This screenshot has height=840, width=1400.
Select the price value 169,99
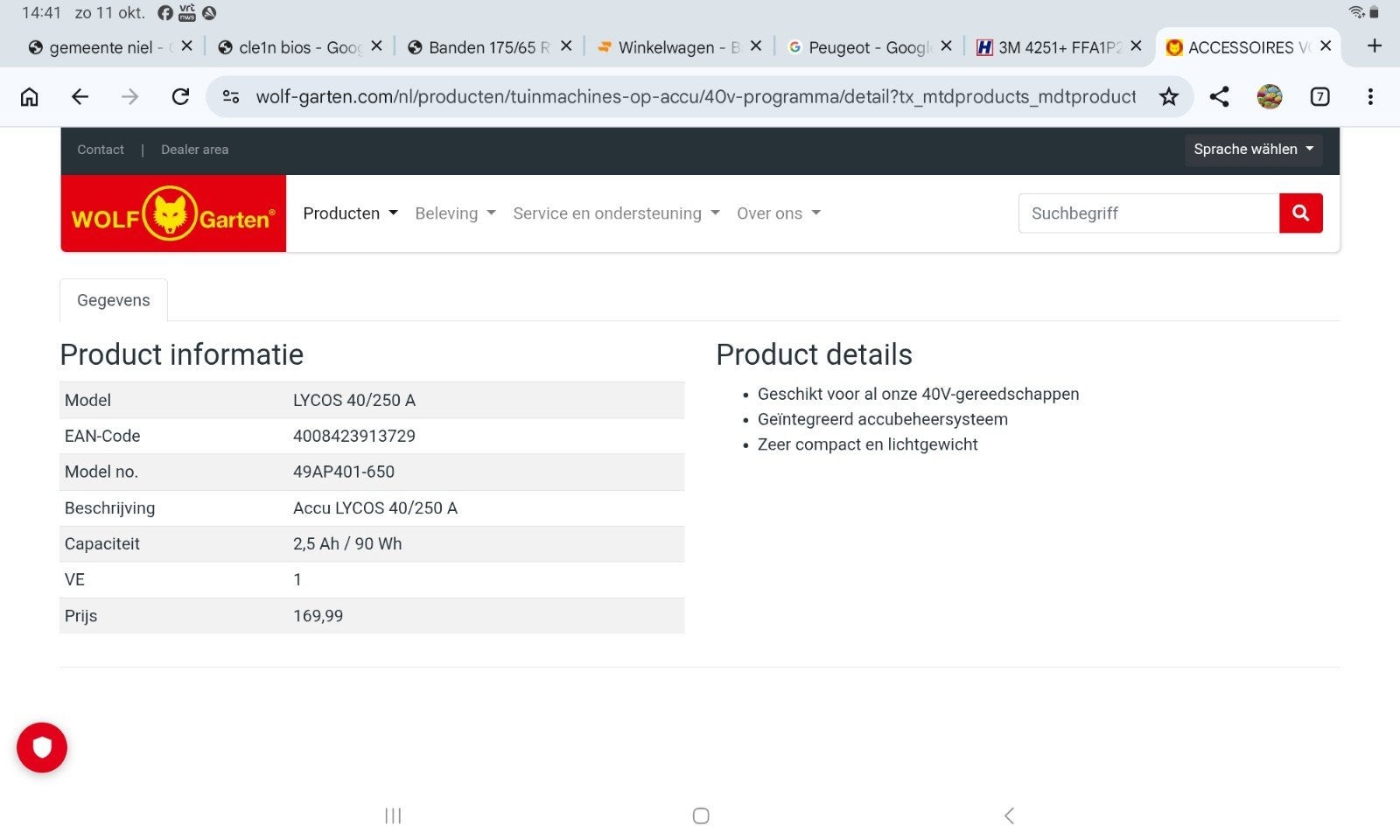318,616
